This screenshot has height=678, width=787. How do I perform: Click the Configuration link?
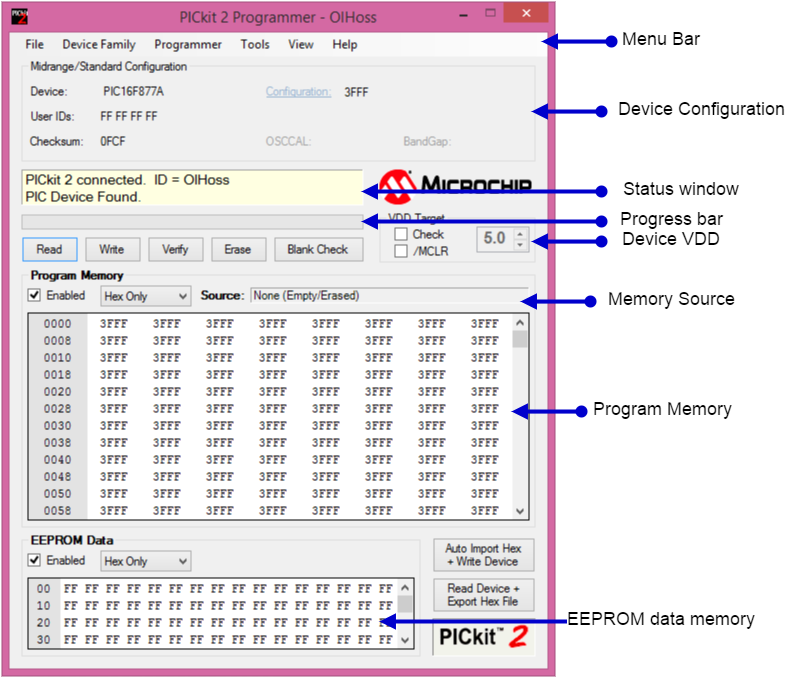[x=298, y=92]
